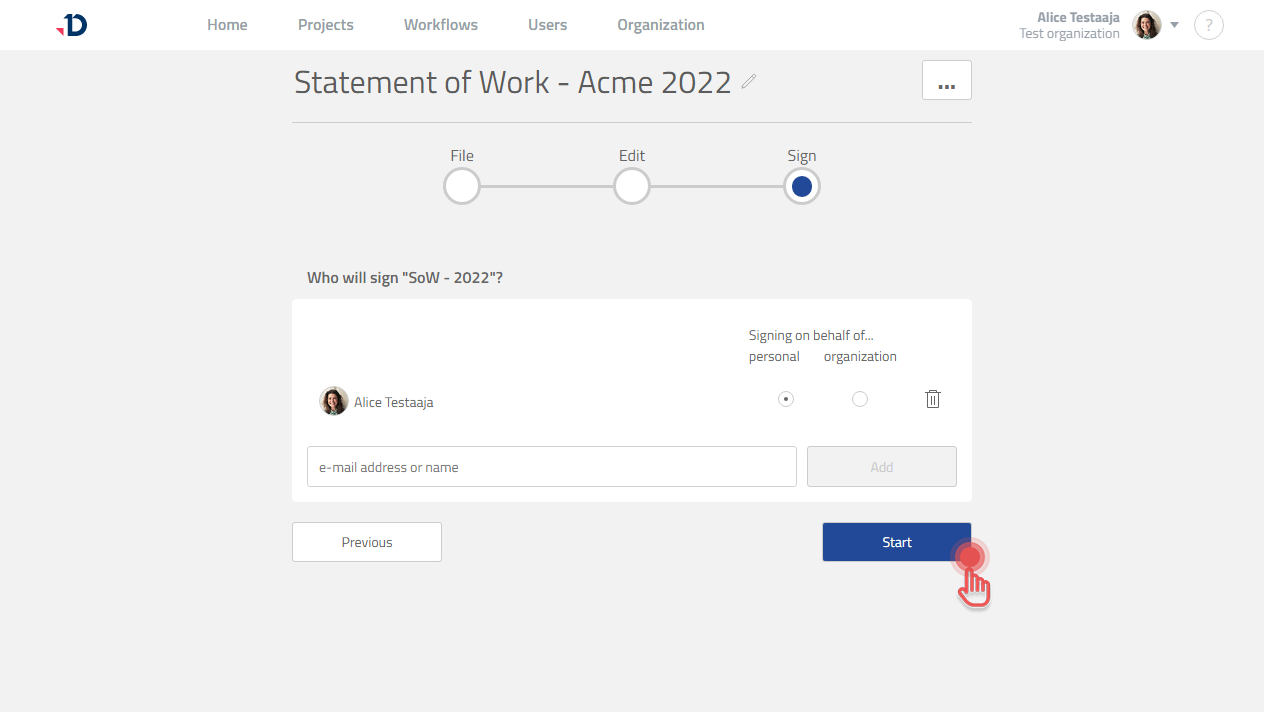Open the account dropdown arrow near the avatar

click(1174, 25)
